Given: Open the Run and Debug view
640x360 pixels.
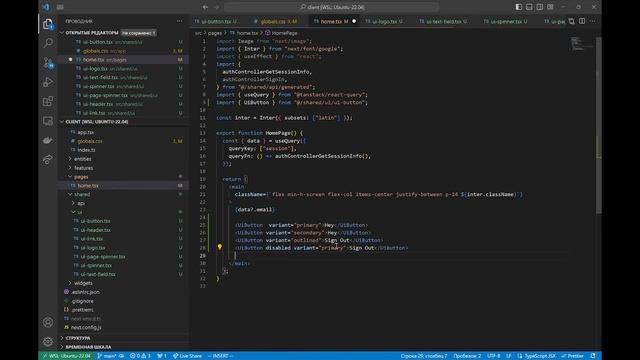Looking at the screenshot, I should point(48,82).
